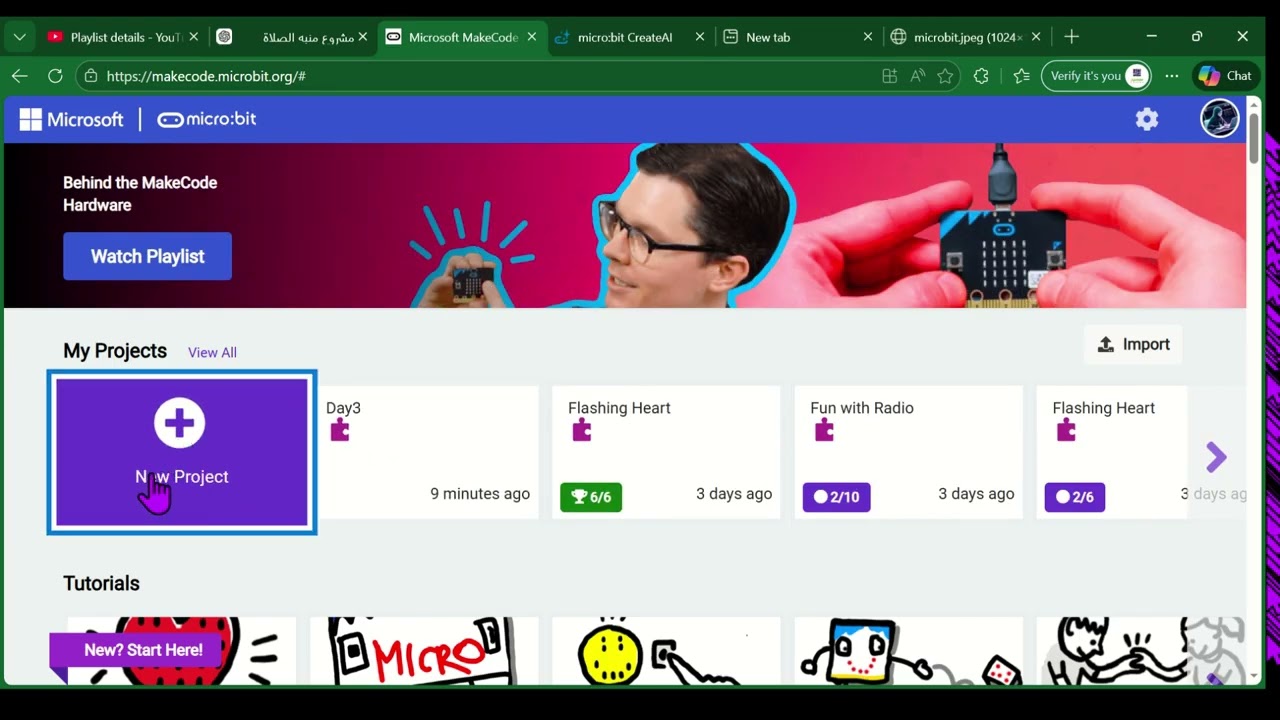Switch to the micro:bit CreateAI tab
This screenshot has height=720, width=1280.
629,37
